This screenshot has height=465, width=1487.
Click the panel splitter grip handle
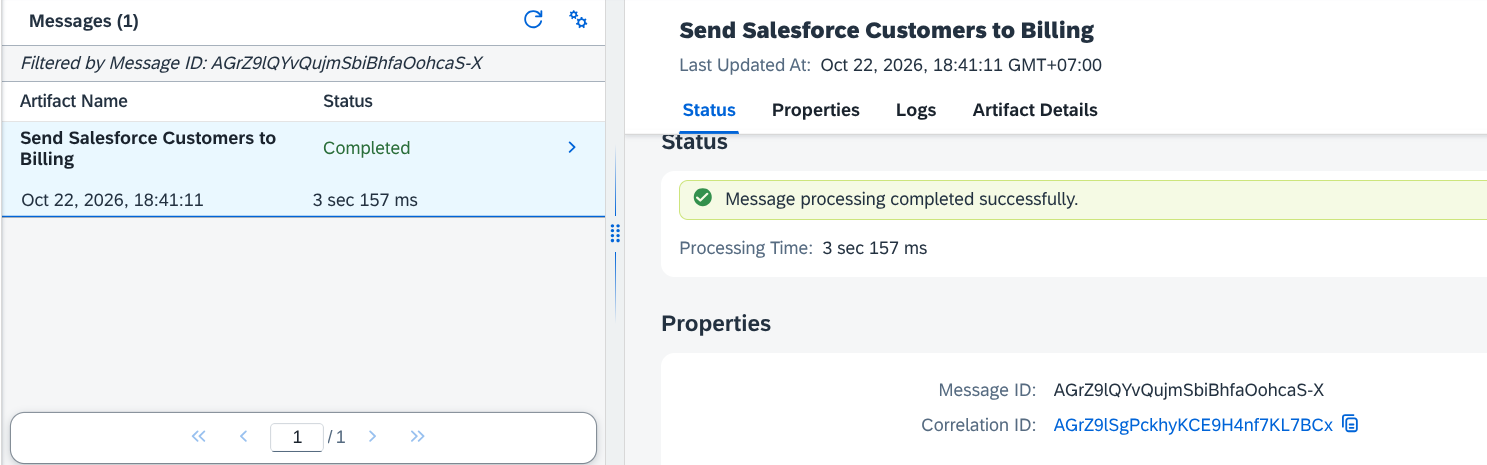tap(615, 233)
